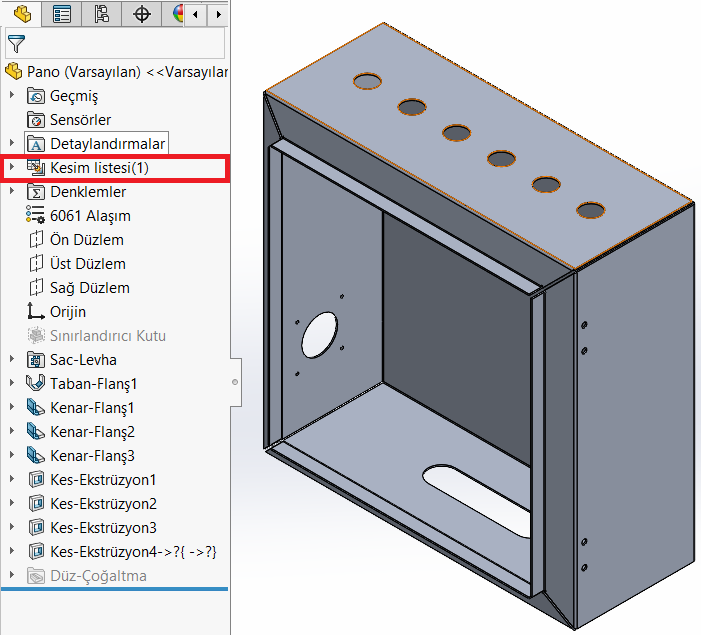The height and width of the screenshot is (635, 701).
Task: Select the Kenar-Flanş2 feature icon
Action: coord(36,432)
